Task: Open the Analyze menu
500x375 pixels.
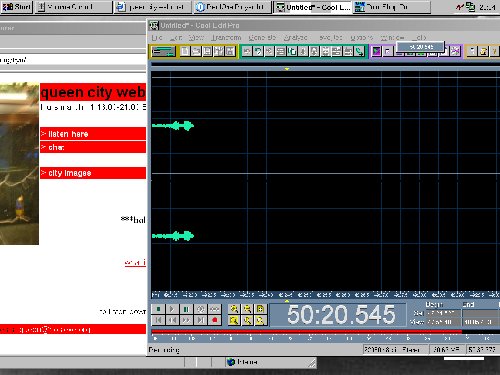Action: click(x=296, y=38)
